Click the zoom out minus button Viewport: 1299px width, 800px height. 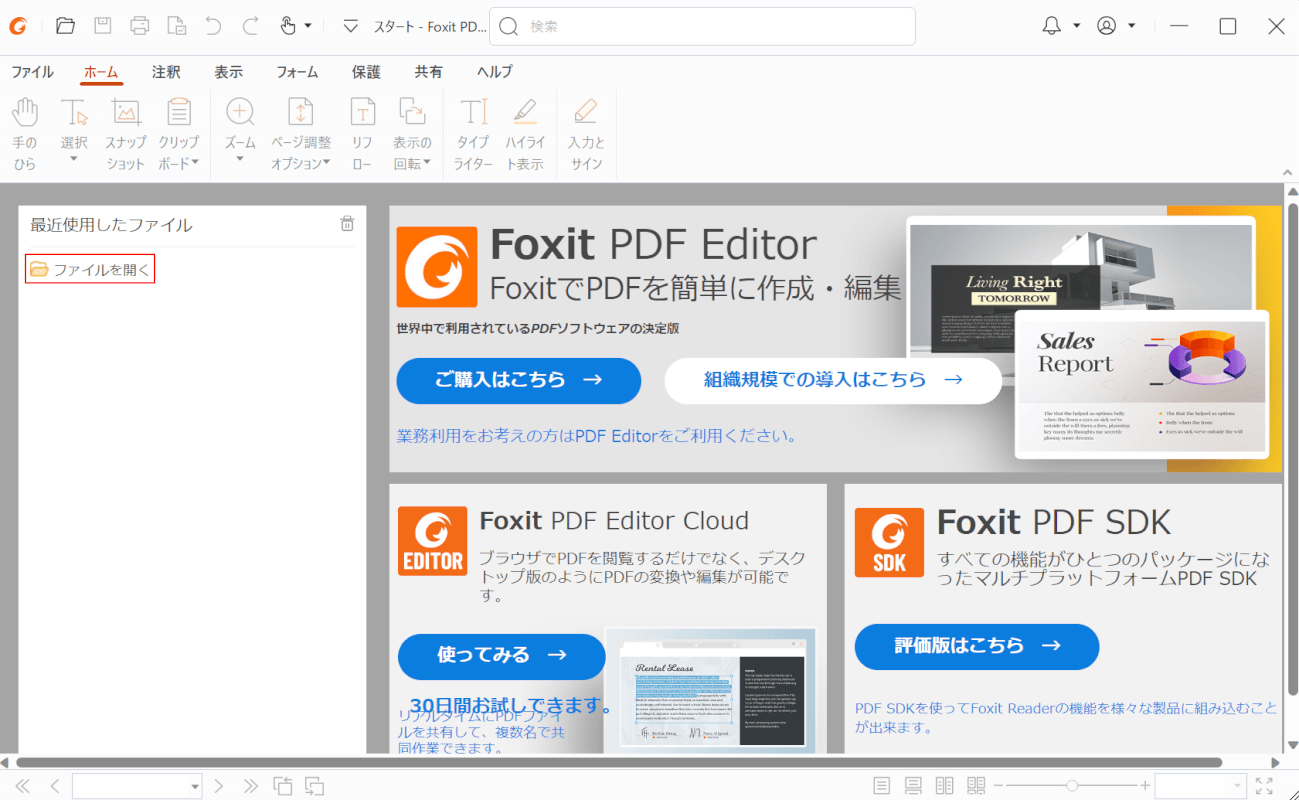pos(998,786)
